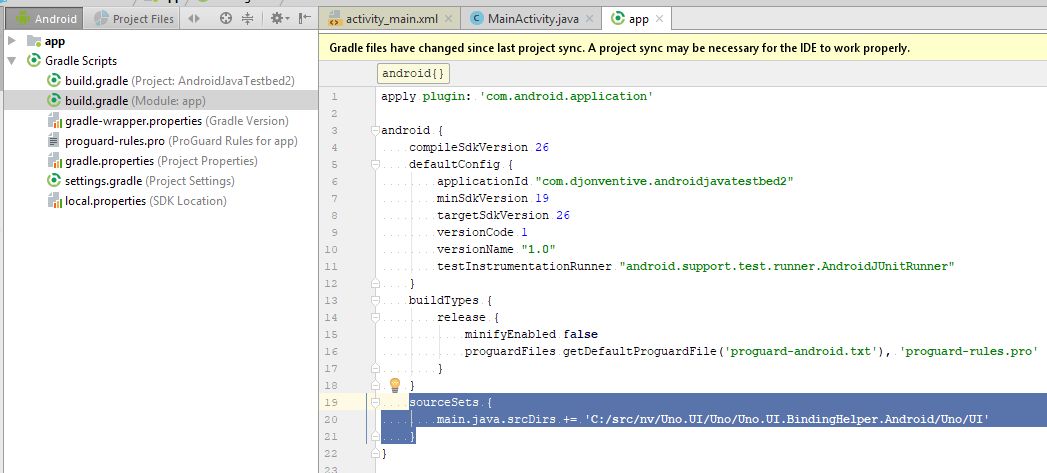
Task: Click 'proguard-rules.pro' string in editor
Action: [x=968, y=351]
